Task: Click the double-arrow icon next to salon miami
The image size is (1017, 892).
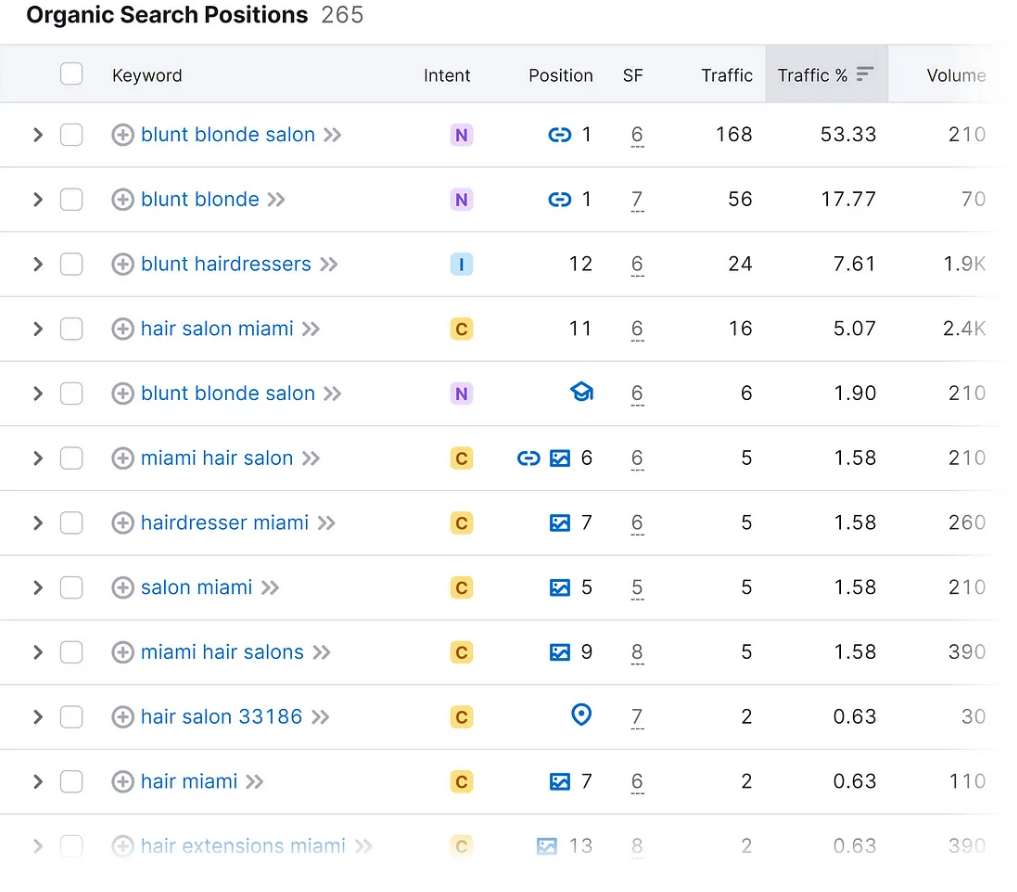Action: coord(270,588)
